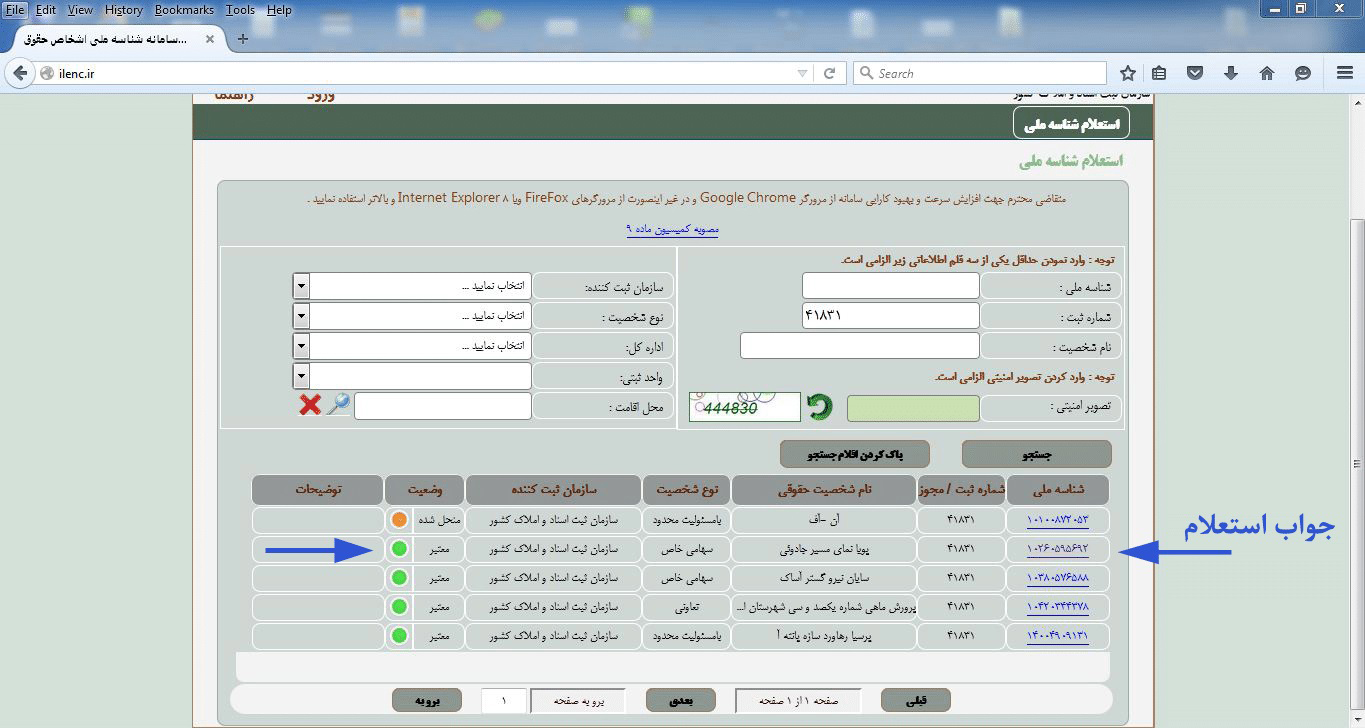Viewport: 1365px width, 728px height.
Task: Open a new tab with plus button
Action: pyautogui.click(x=243, y=39)
